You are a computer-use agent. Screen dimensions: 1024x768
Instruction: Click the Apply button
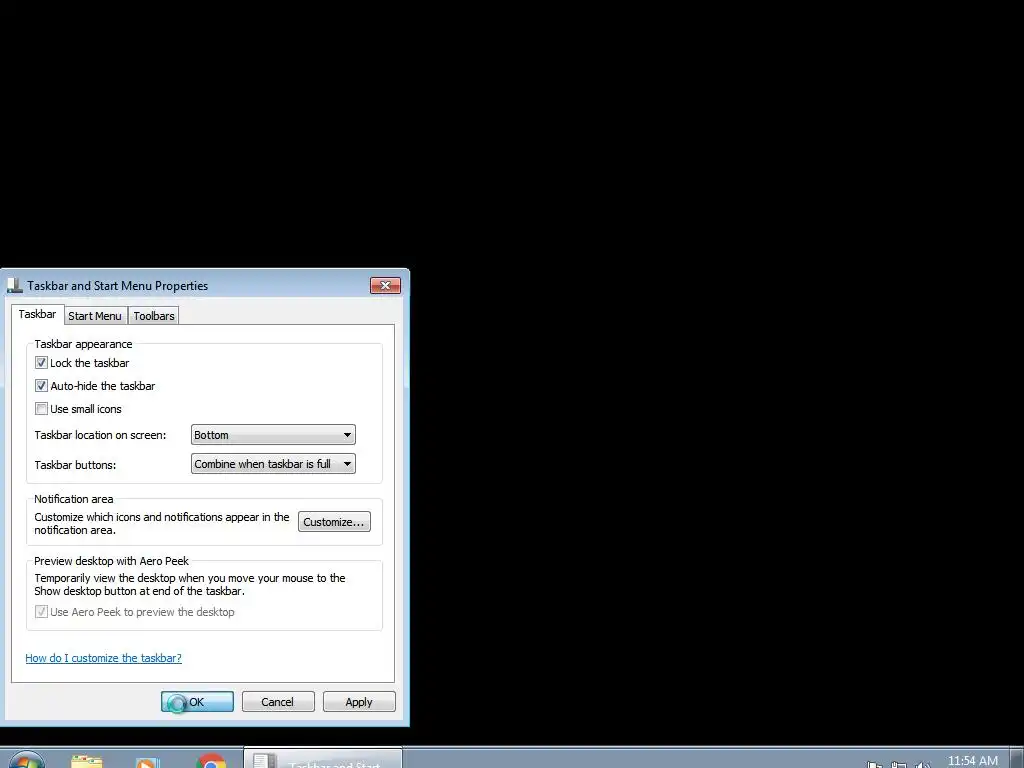click(359, 702)
